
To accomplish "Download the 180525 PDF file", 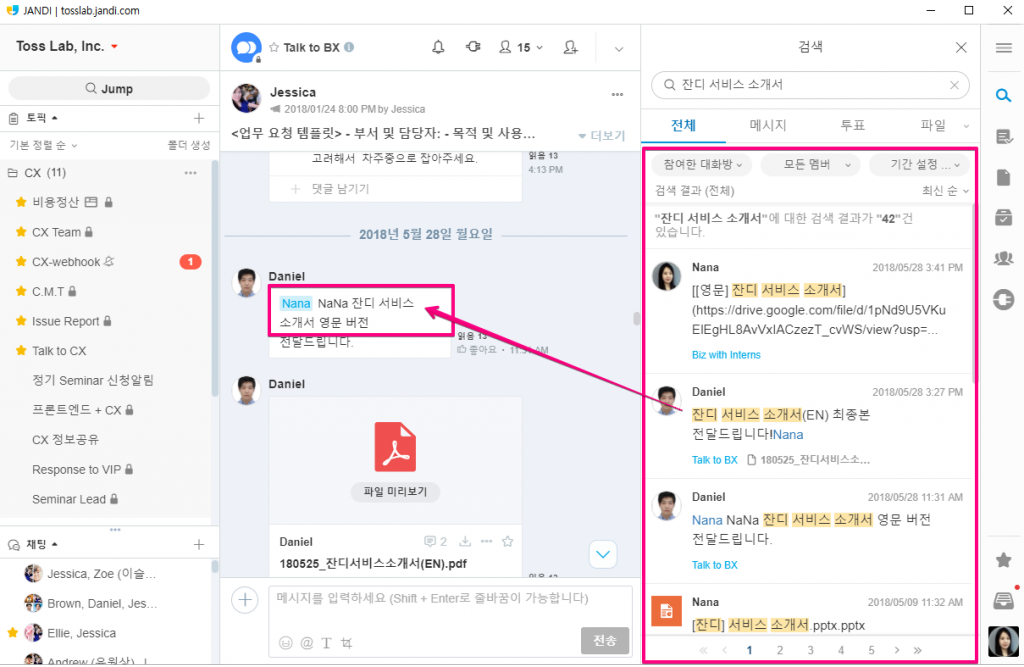I will click(464, 541).
